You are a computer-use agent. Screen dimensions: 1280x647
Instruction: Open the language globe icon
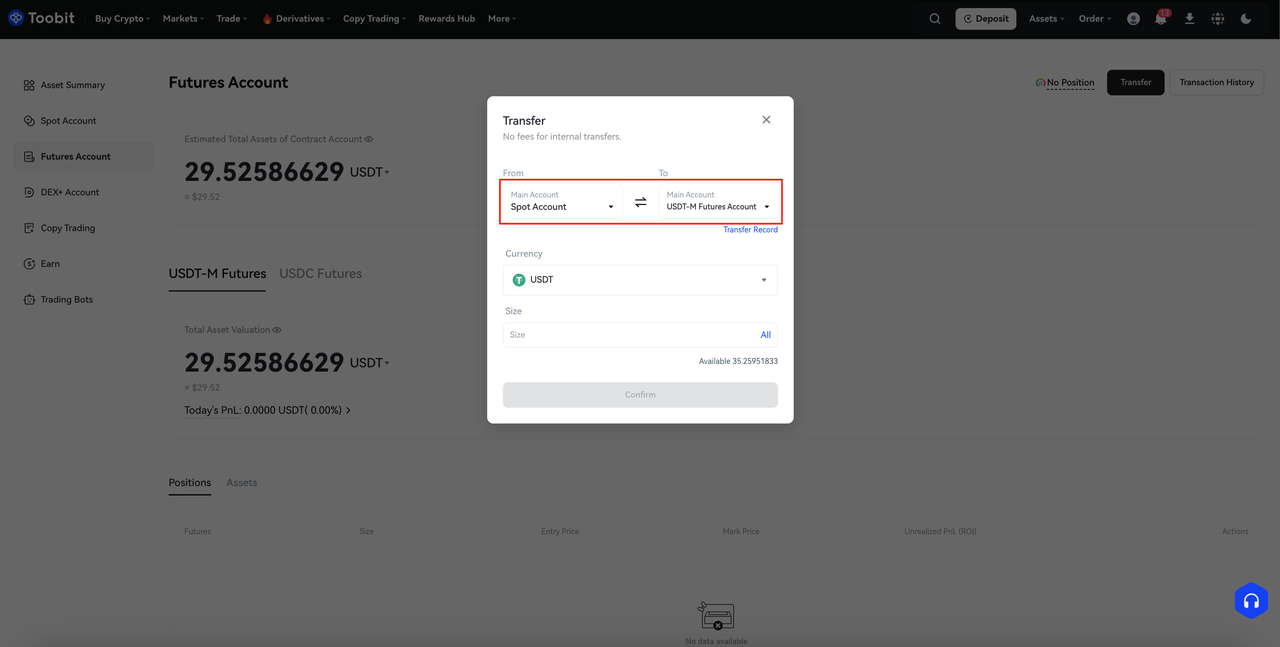(x=1217, y=19)
